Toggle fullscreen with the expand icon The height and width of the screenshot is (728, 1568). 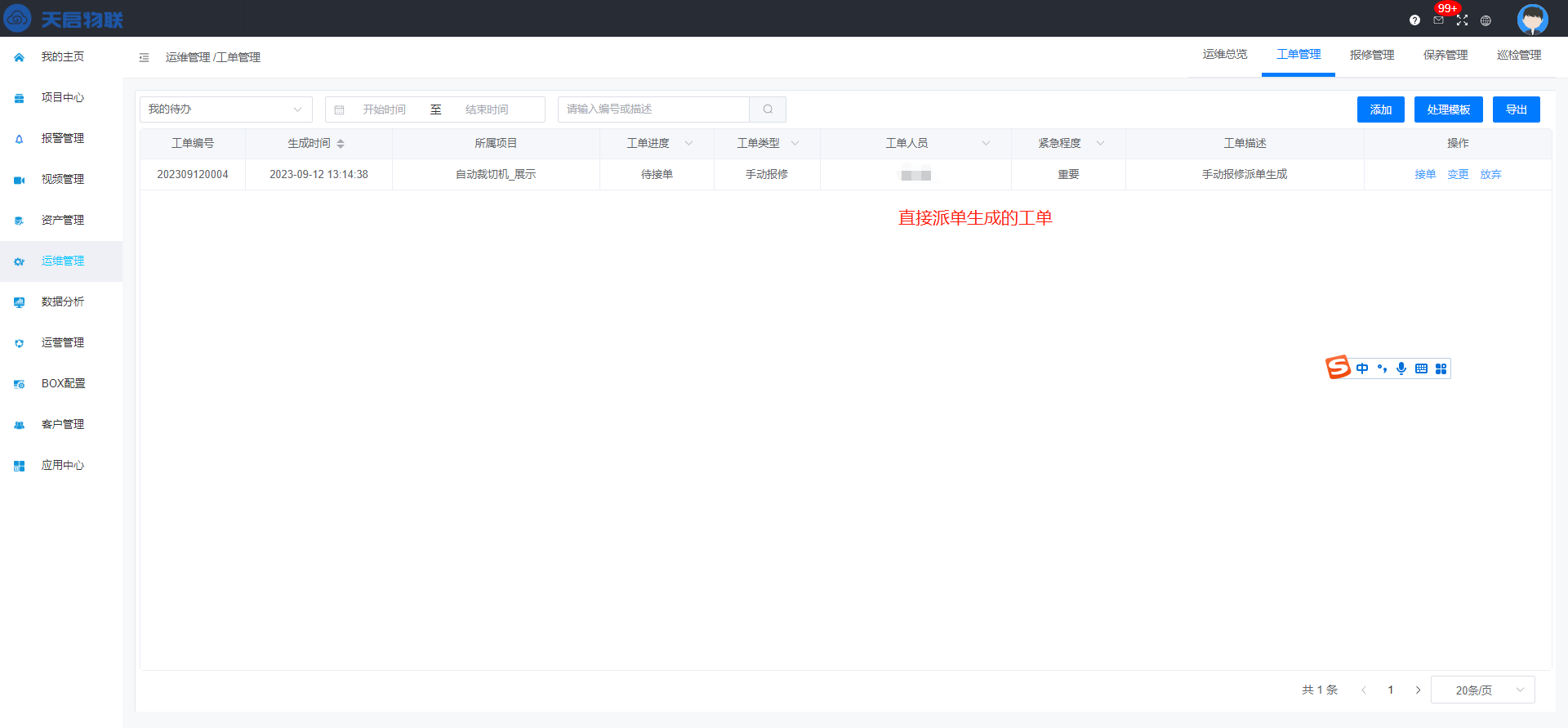(1462, 20)
